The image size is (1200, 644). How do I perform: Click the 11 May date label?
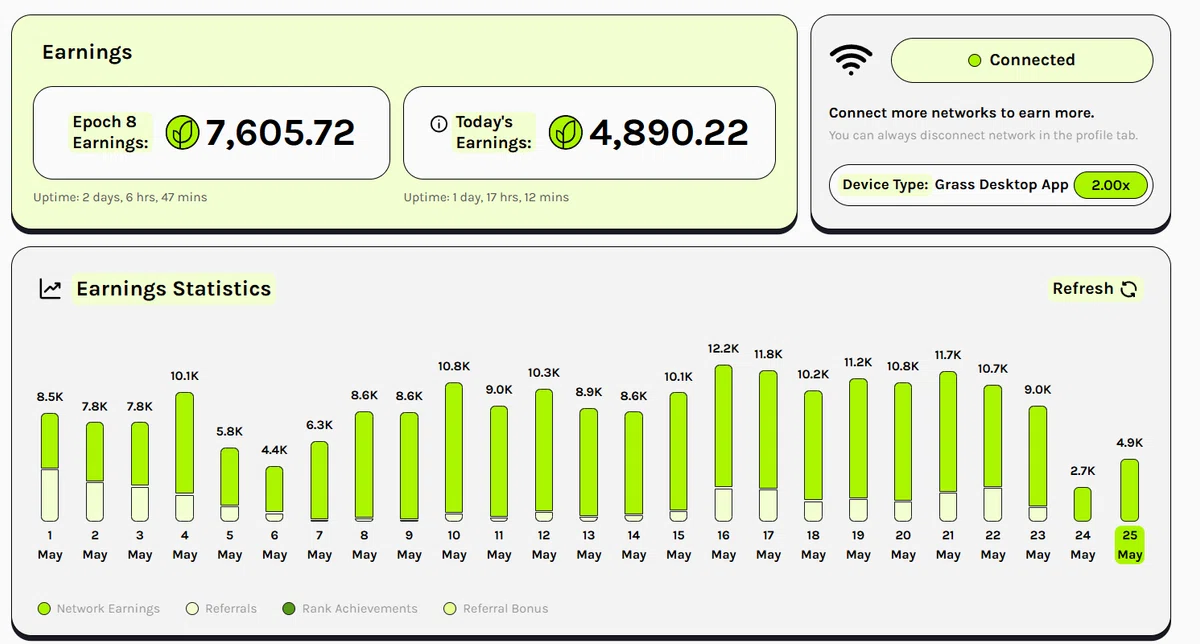point(499,545)
